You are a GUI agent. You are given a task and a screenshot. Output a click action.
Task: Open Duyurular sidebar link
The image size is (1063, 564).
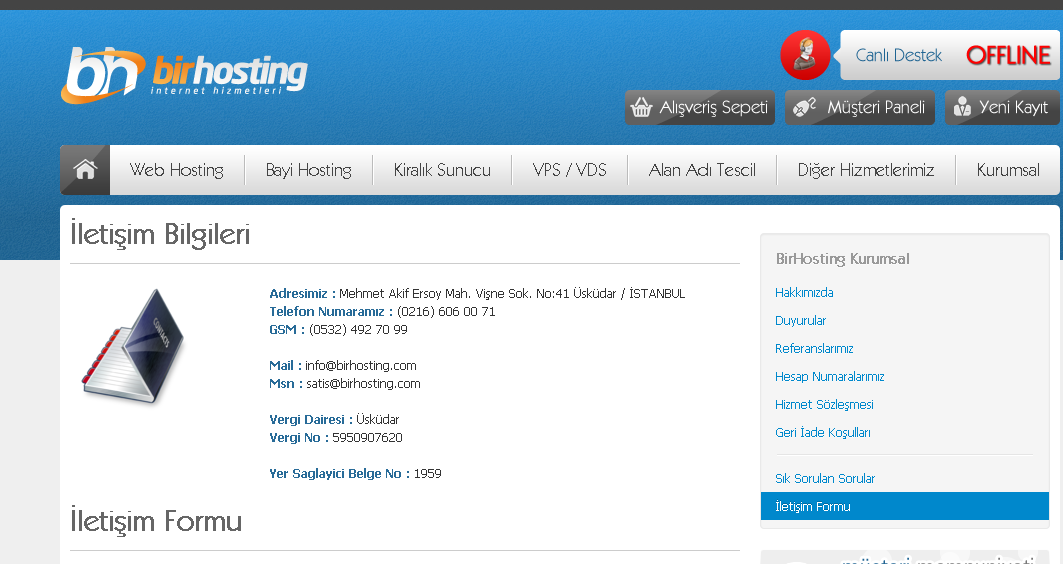click(x=801, y=321)
